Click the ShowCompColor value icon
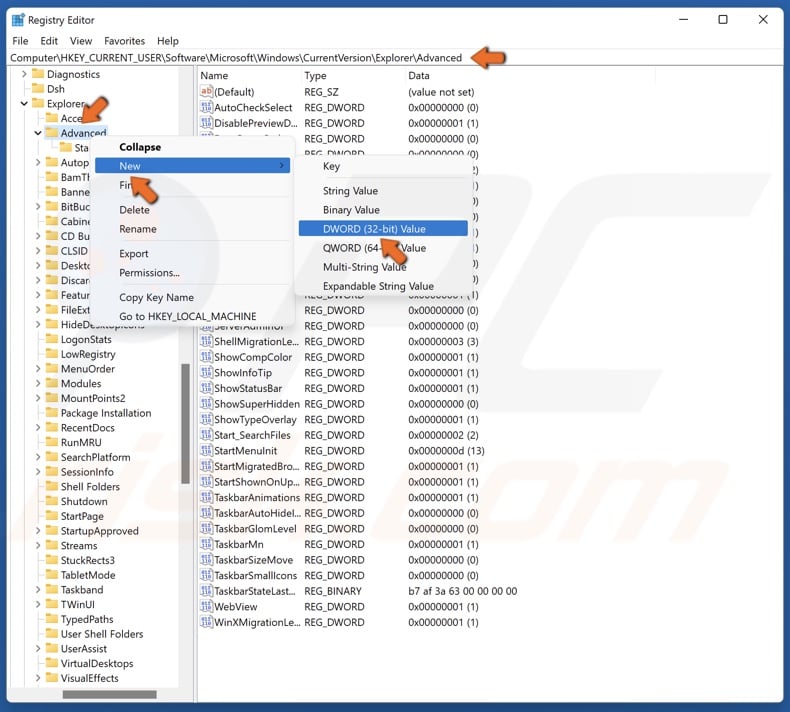The width and height of the screenshot is (790, 712). point(206,357)
